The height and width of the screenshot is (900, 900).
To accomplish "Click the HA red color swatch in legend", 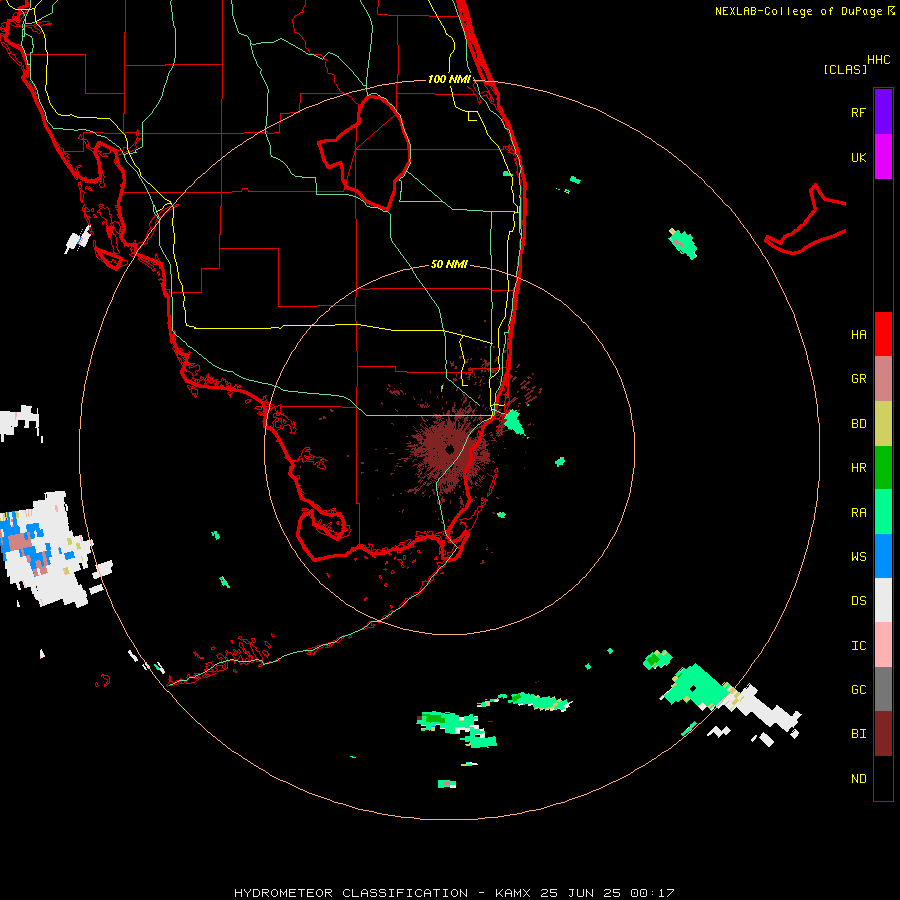I will click(883, 334).
